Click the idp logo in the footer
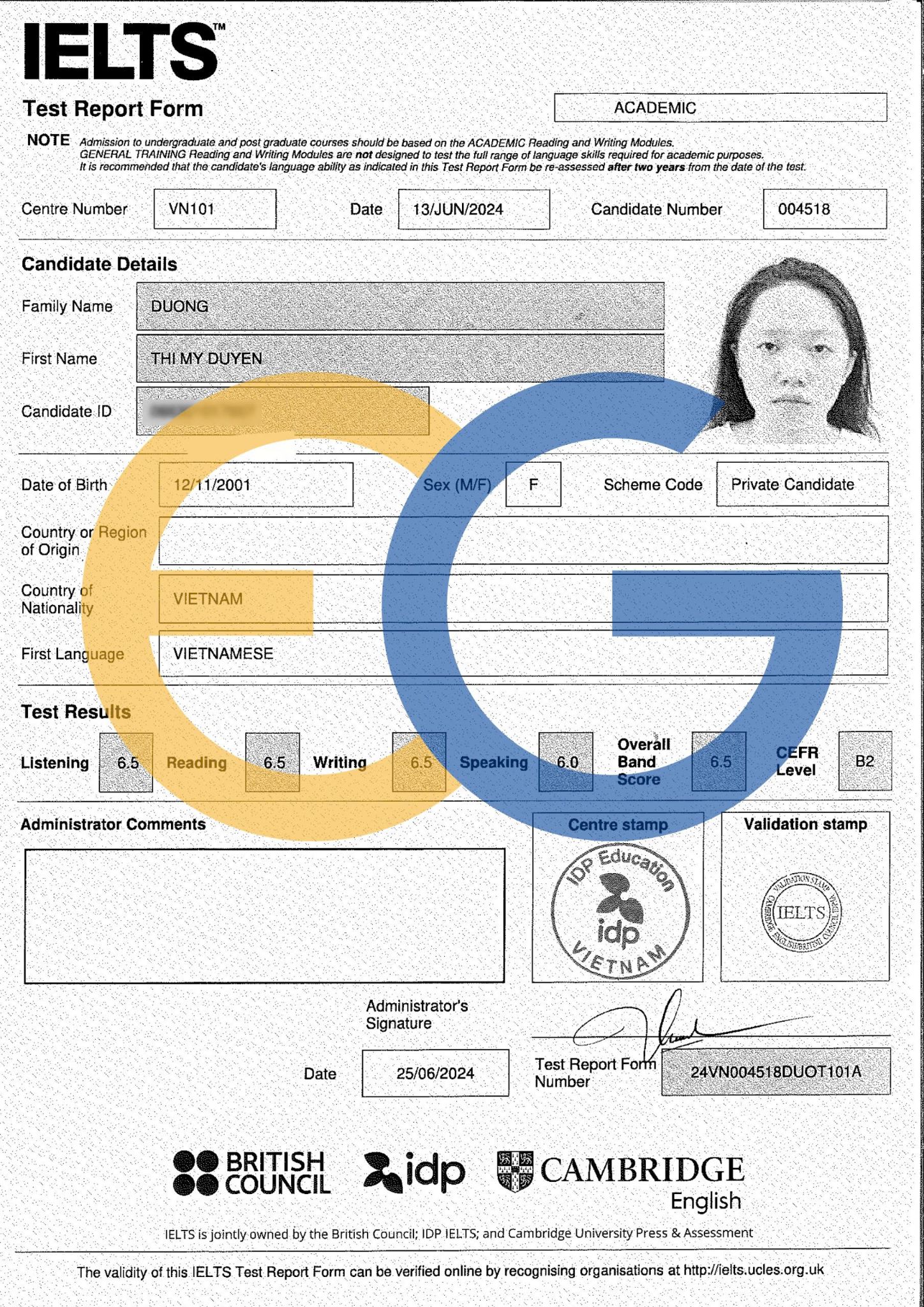The width and height of the screenshot is (924, 1307). click(x=414, y=1172)
